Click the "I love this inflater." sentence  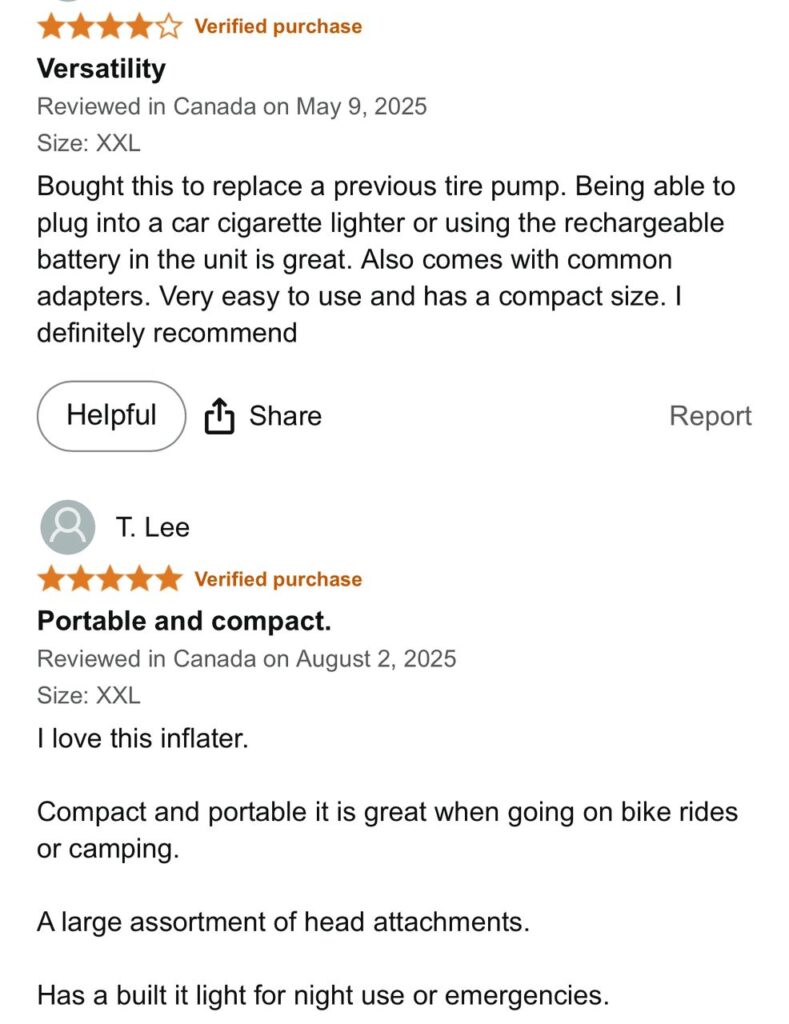(x=143, y=739)
